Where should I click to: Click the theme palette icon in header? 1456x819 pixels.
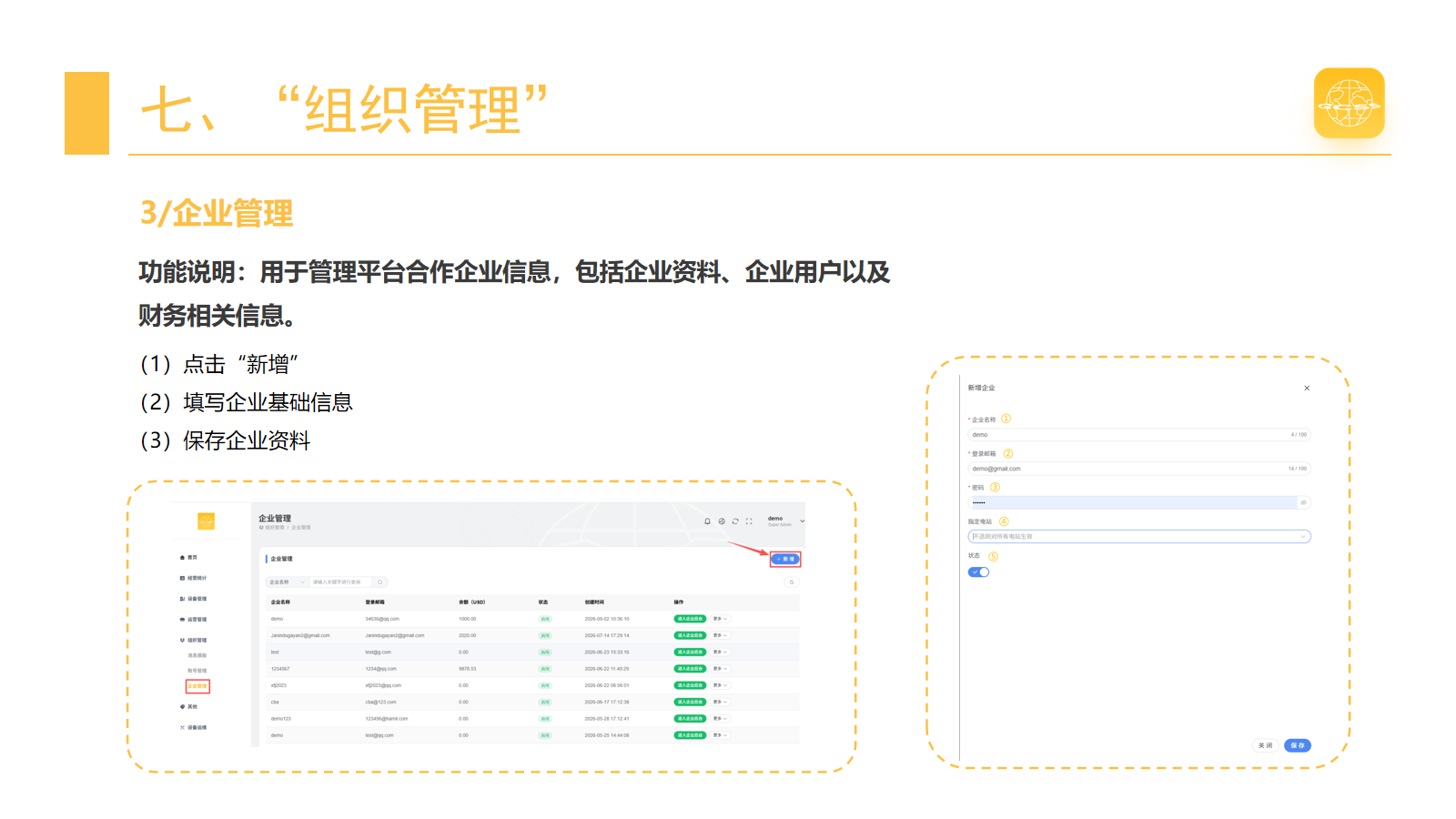tap(722, 521)
